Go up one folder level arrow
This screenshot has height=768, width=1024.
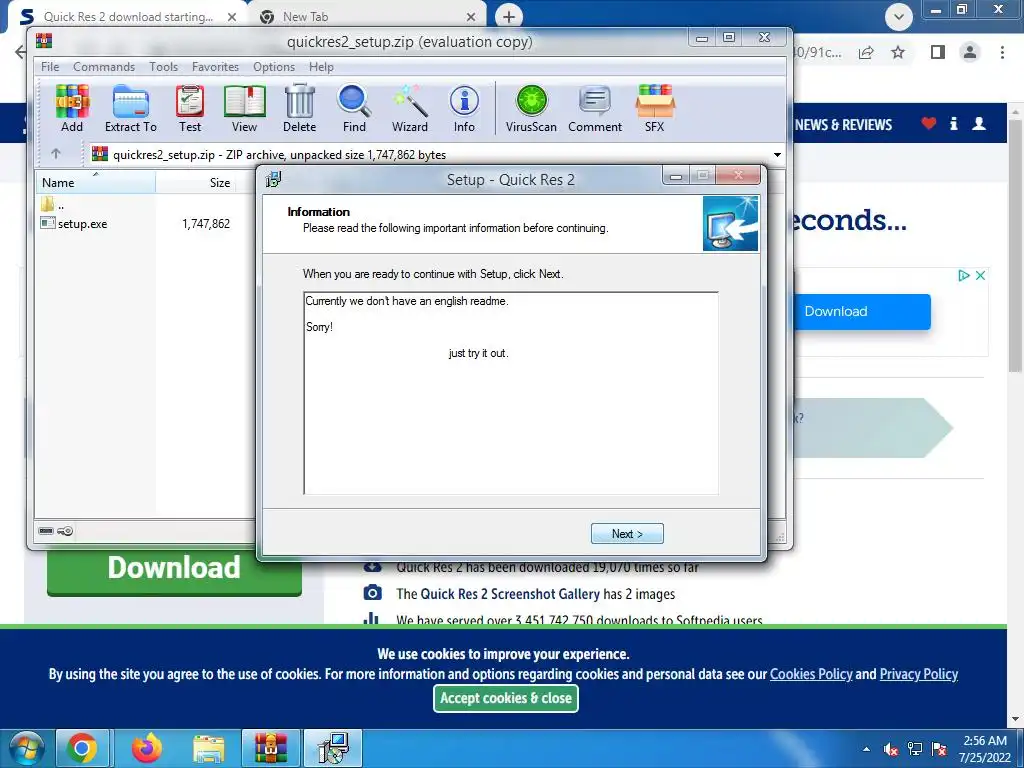(x=56, y=154)
